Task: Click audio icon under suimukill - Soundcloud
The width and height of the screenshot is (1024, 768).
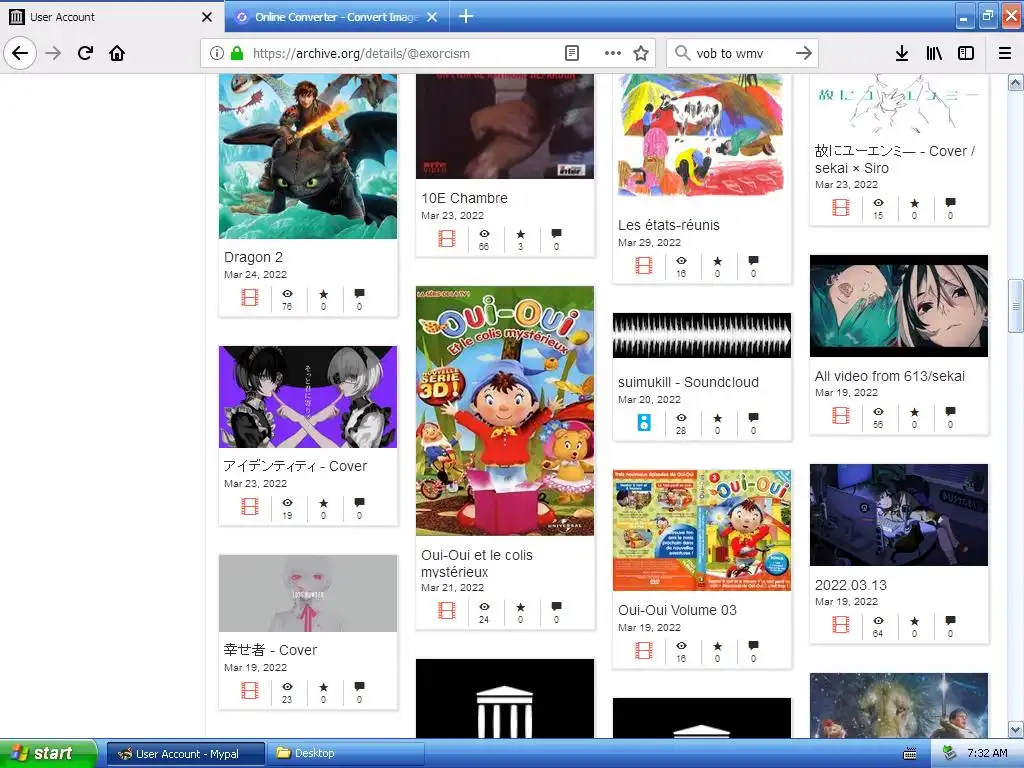Action: point(644,423)
